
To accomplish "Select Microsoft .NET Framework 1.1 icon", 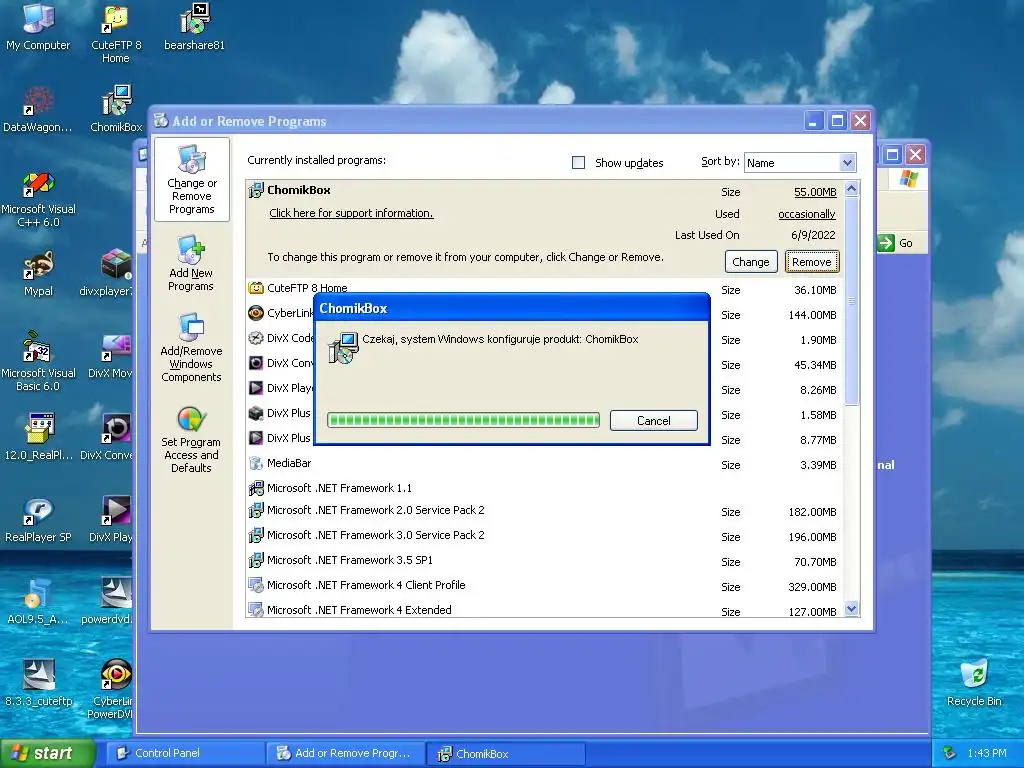I will point(256,488).
